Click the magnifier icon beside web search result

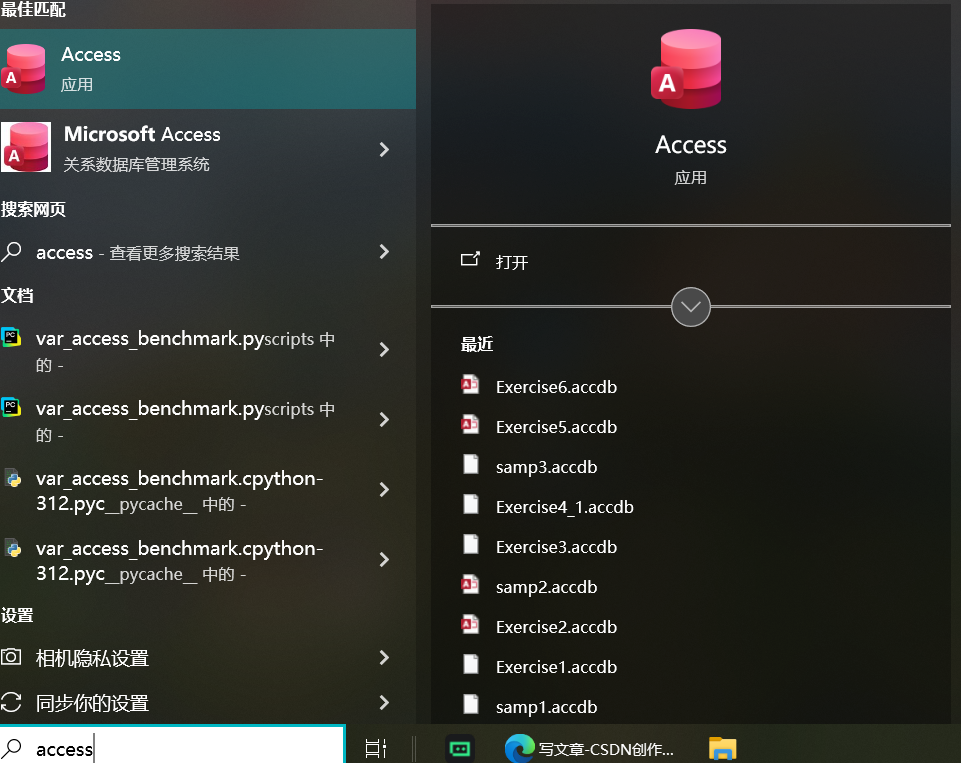(x=12, y=252)
